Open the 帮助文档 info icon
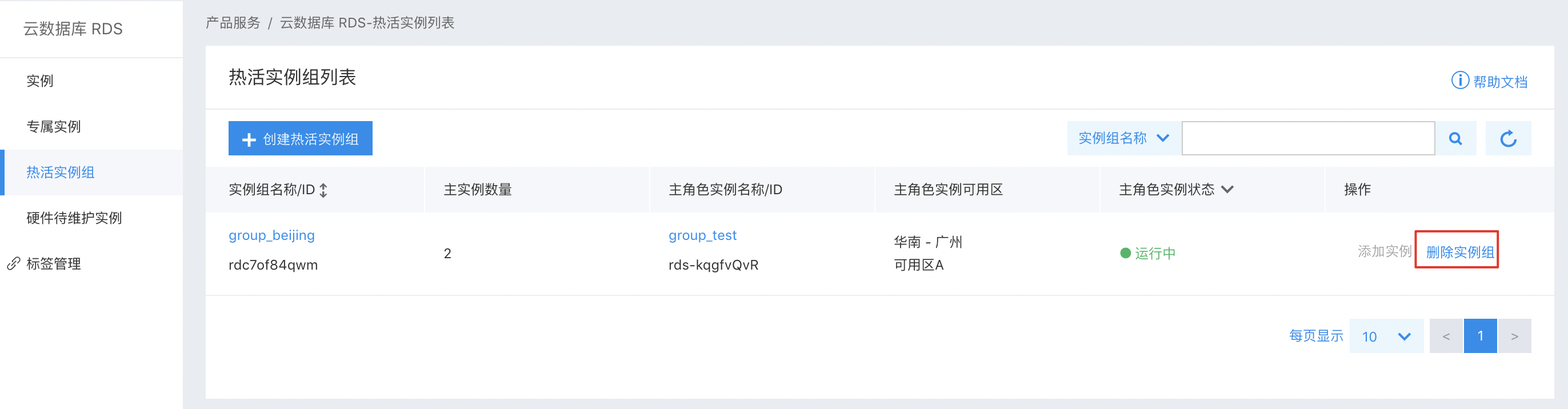Viewport: 1568px width, 409px height. coord(1459,81)
